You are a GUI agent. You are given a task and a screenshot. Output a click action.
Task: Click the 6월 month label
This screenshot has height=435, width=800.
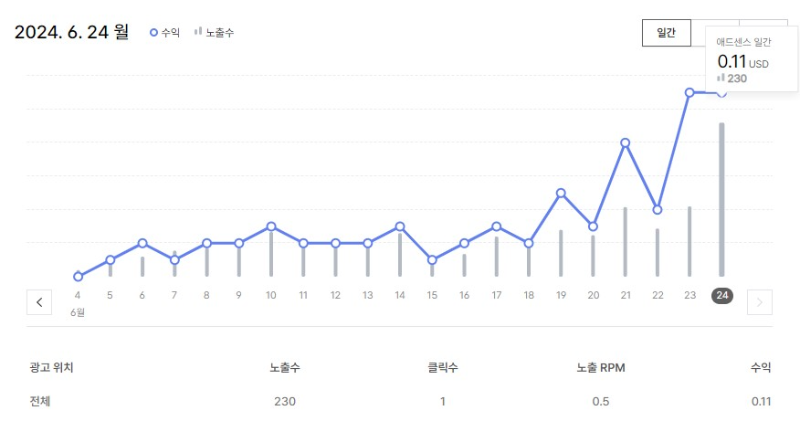(x=78, y=312)
